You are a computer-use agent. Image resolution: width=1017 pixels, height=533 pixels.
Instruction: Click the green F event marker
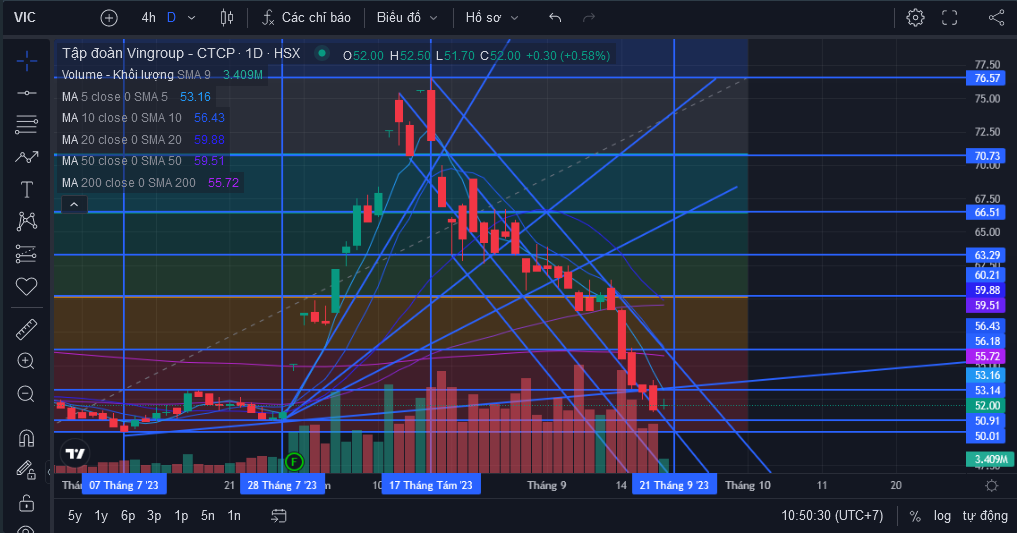click(x=294, y=462)
